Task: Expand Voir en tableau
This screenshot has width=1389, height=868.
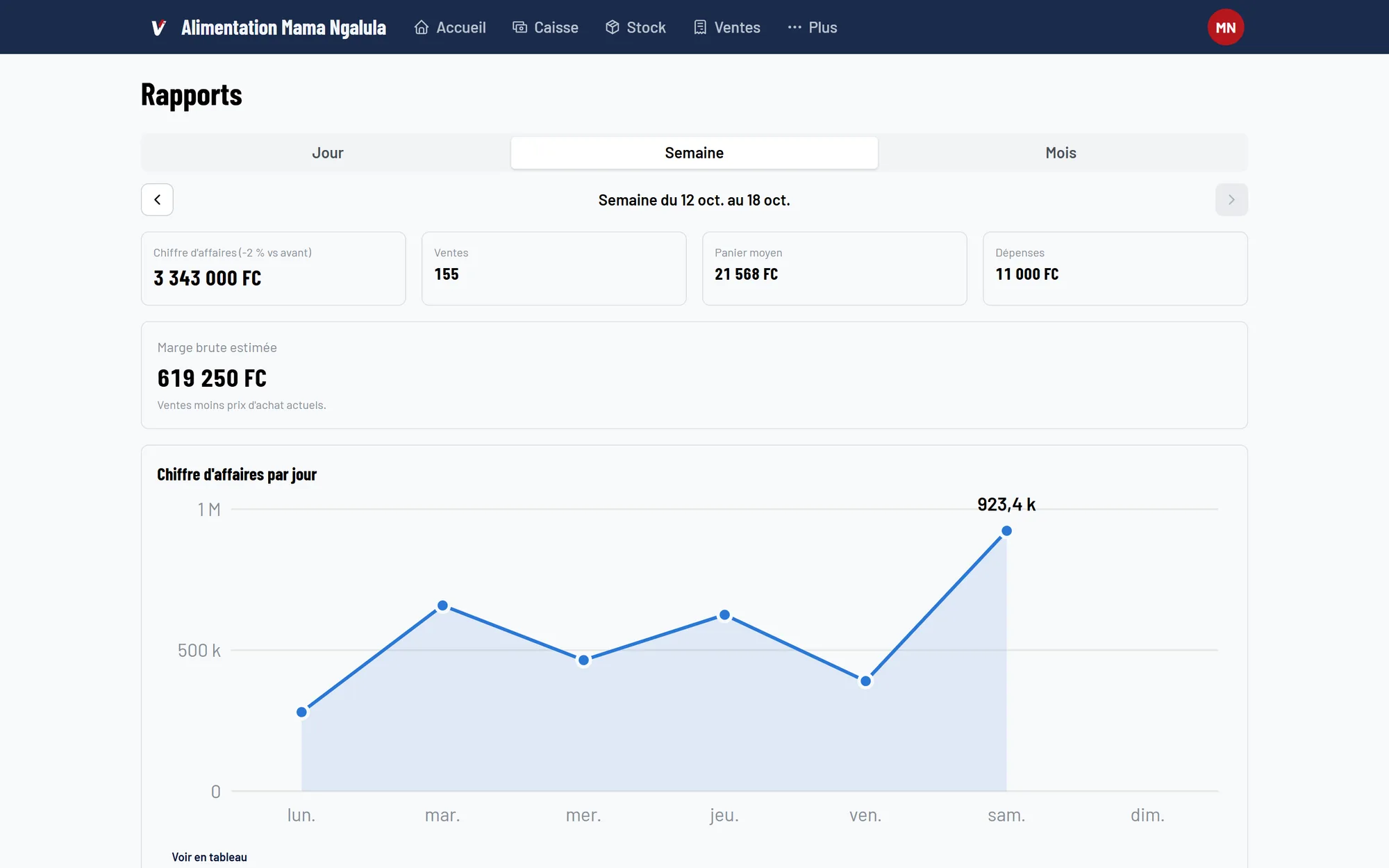Action: coord(209,857)
